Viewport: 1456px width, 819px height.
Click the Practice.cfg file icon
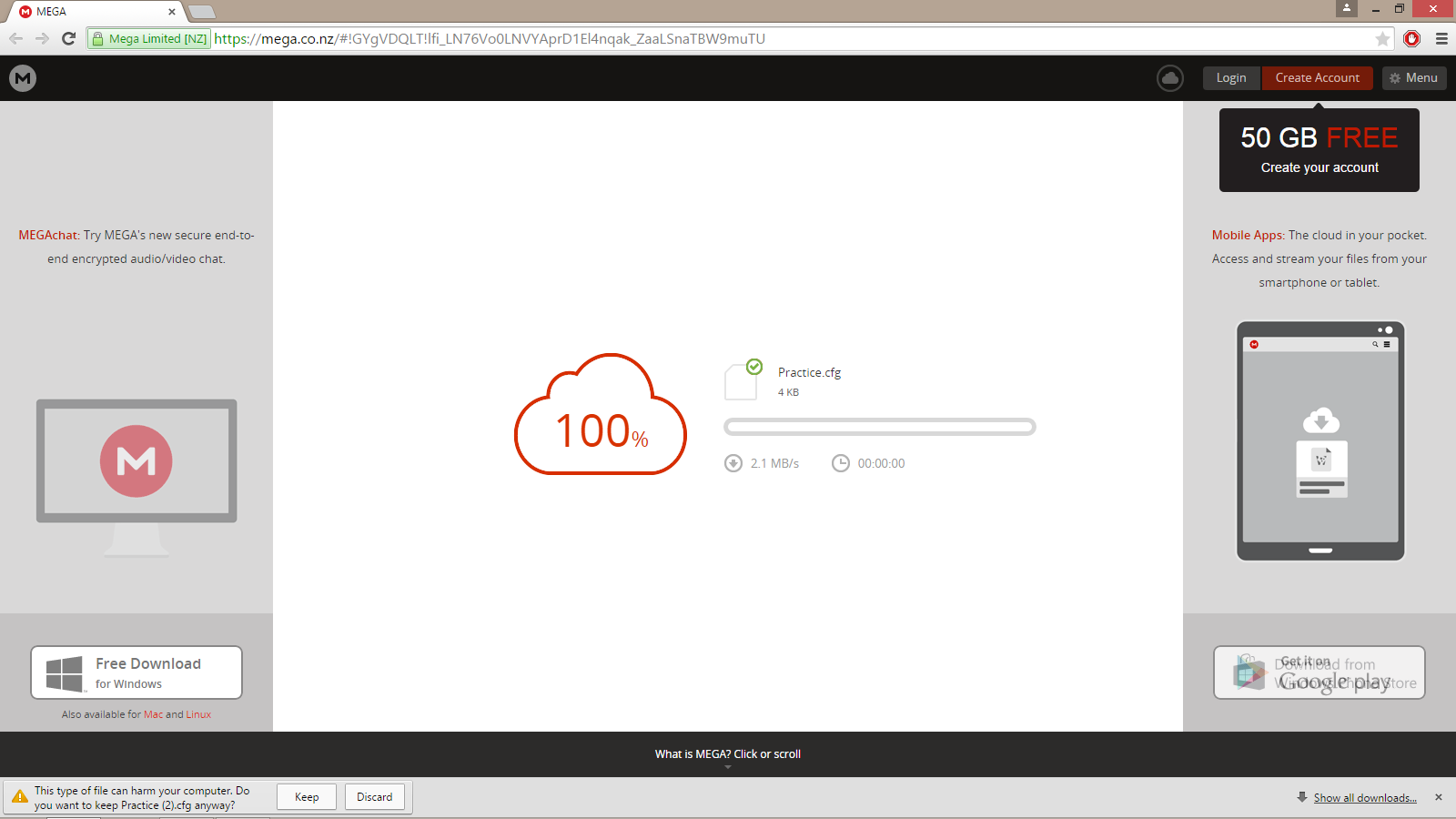742,381
